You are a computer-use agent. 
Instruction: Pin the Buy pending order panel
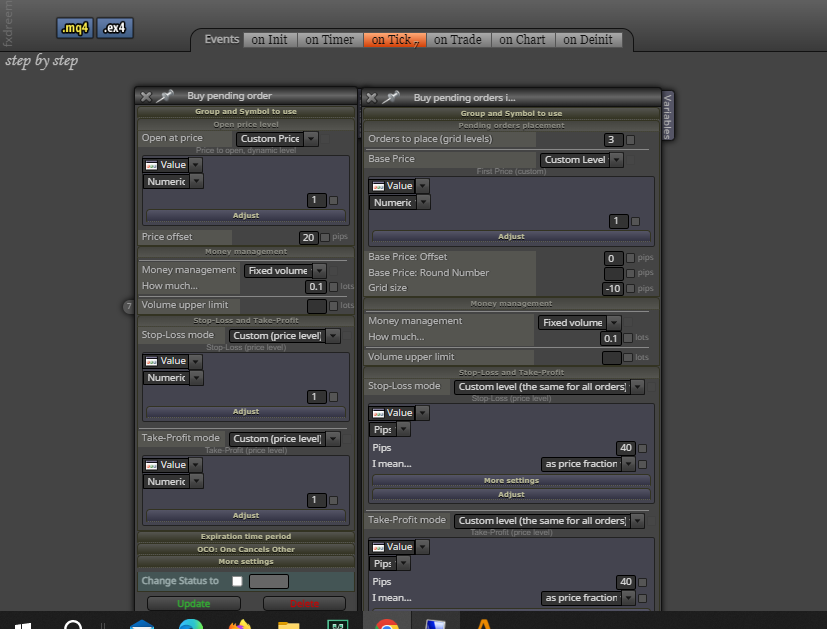[x=165, y=96]
